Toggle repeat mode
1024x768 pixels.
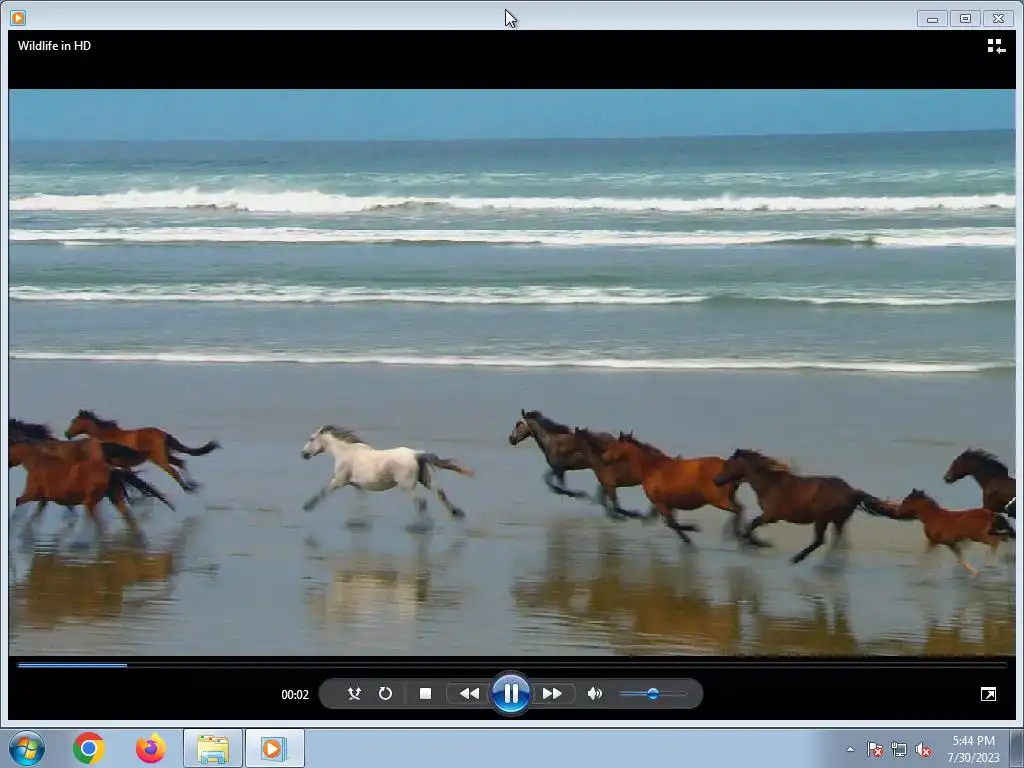click(x=385, y=694)
